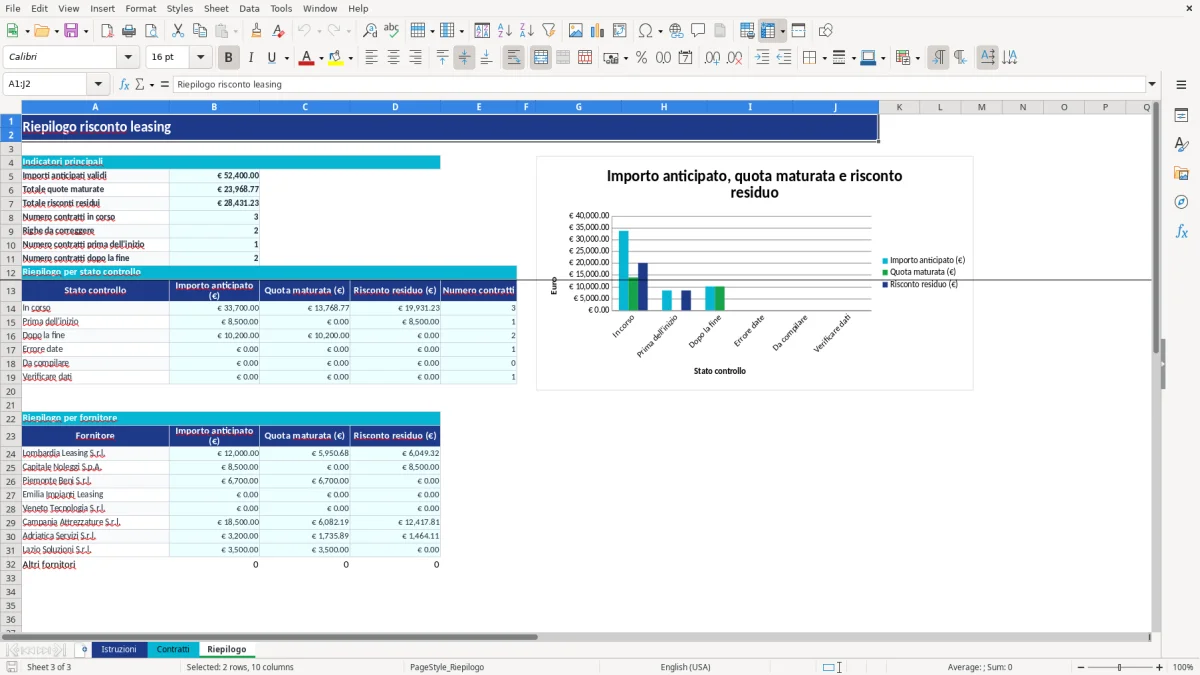This screenshot has width=1200, height=675.
Task: Sort ascending button
Action: click(505, 31)
